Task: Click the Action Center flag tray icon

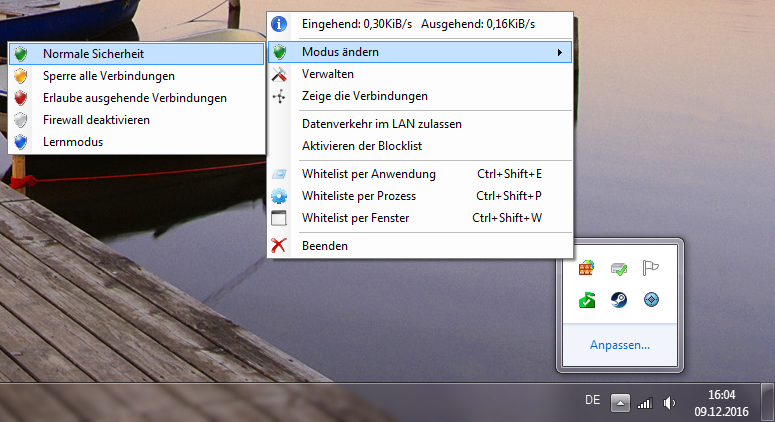Action: [650, 268]
